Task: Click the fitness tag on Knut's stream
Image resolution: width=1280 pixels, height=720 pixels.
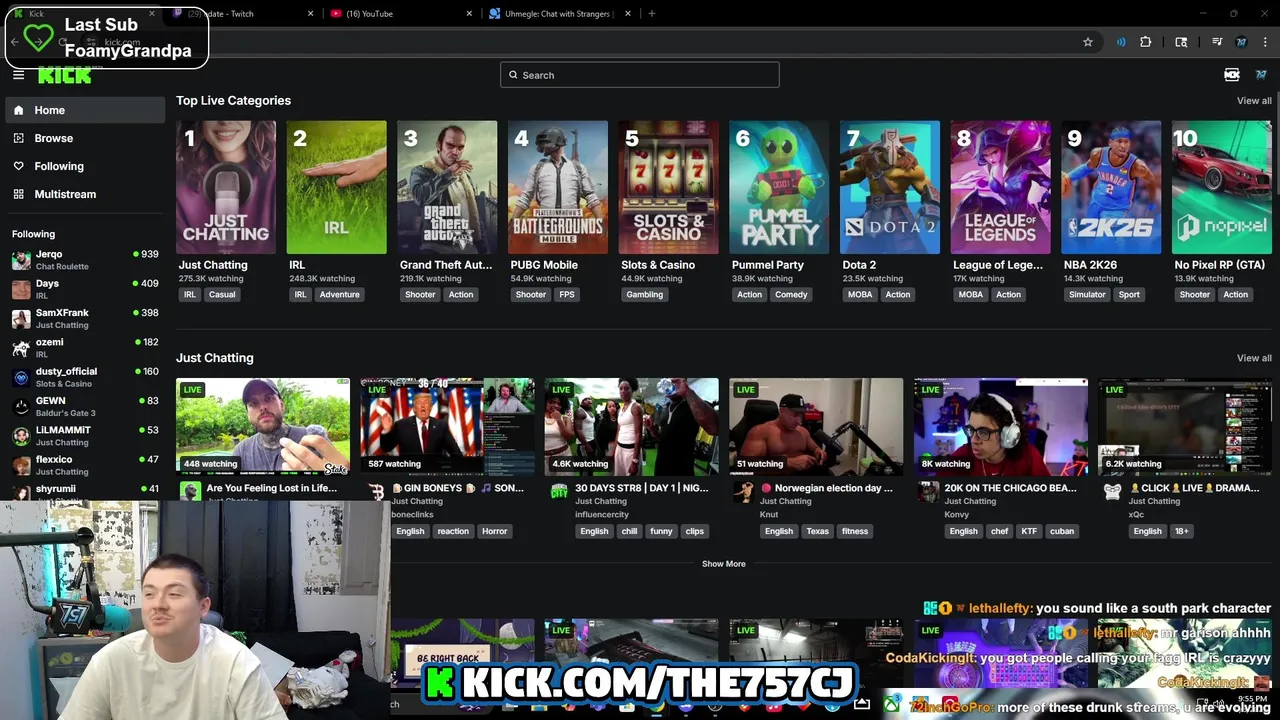Action: 855,531
